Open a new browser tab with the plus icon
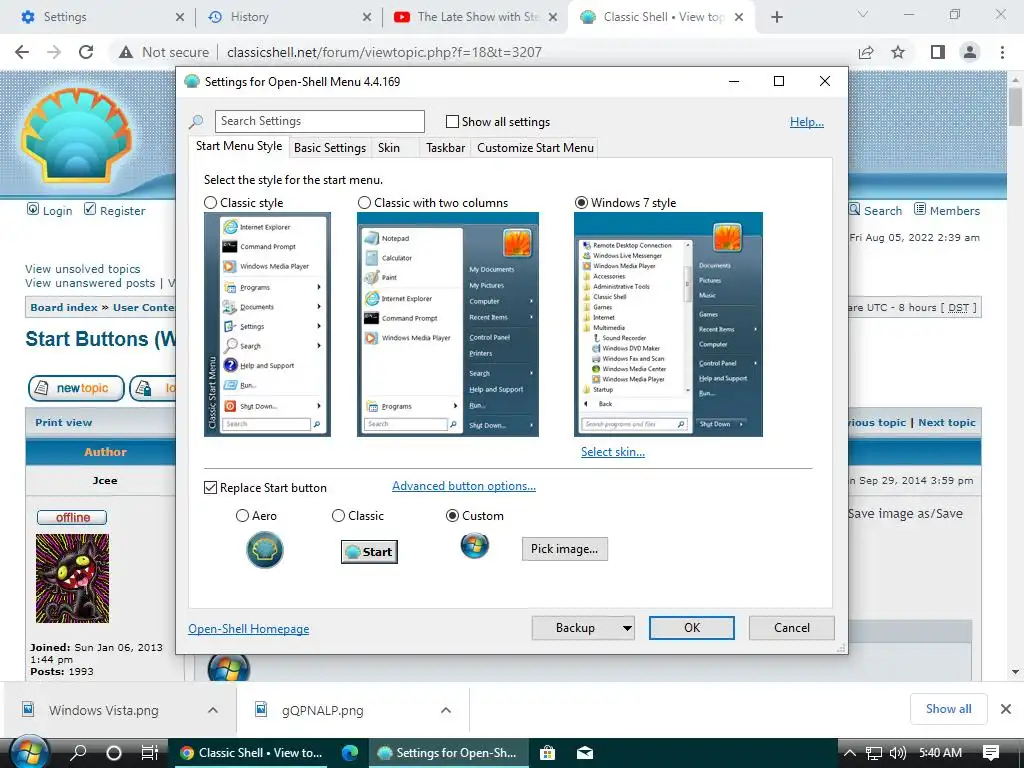 [x=776, y=17]
